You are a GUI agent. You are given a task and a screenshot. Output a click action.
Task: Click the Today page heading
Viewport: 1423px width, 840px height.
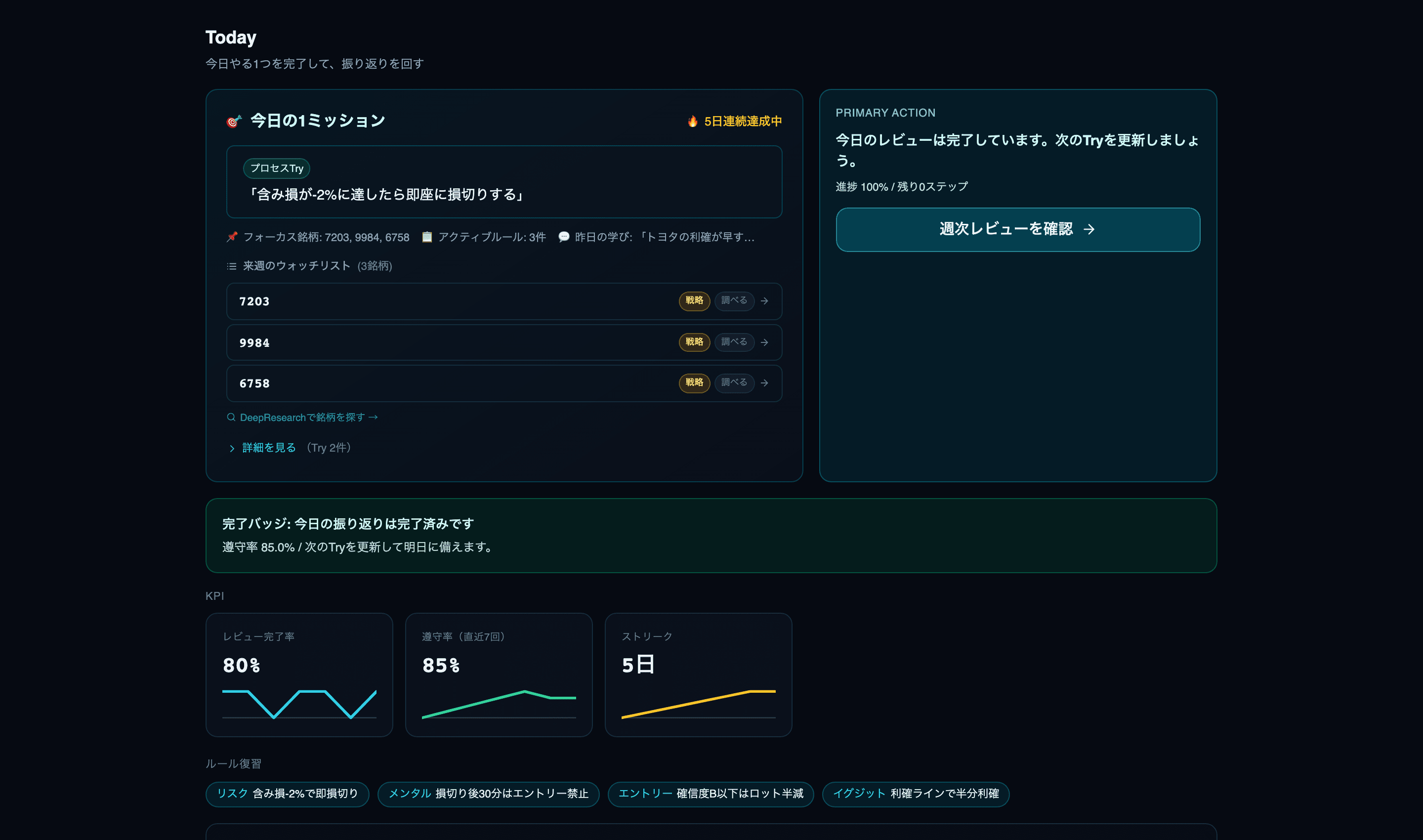tap(231, 38)
